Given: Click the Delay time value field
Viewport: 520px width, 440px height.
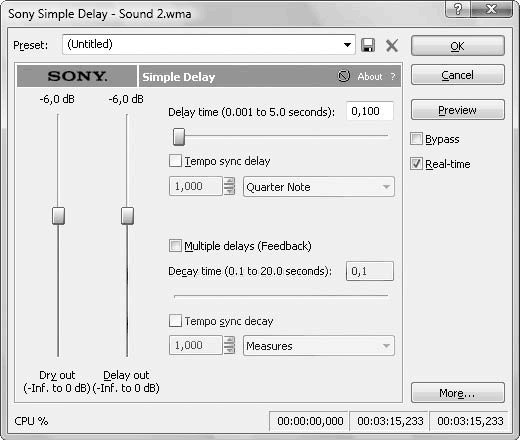Looking at the screenshot, I should (x=370, y=111).
